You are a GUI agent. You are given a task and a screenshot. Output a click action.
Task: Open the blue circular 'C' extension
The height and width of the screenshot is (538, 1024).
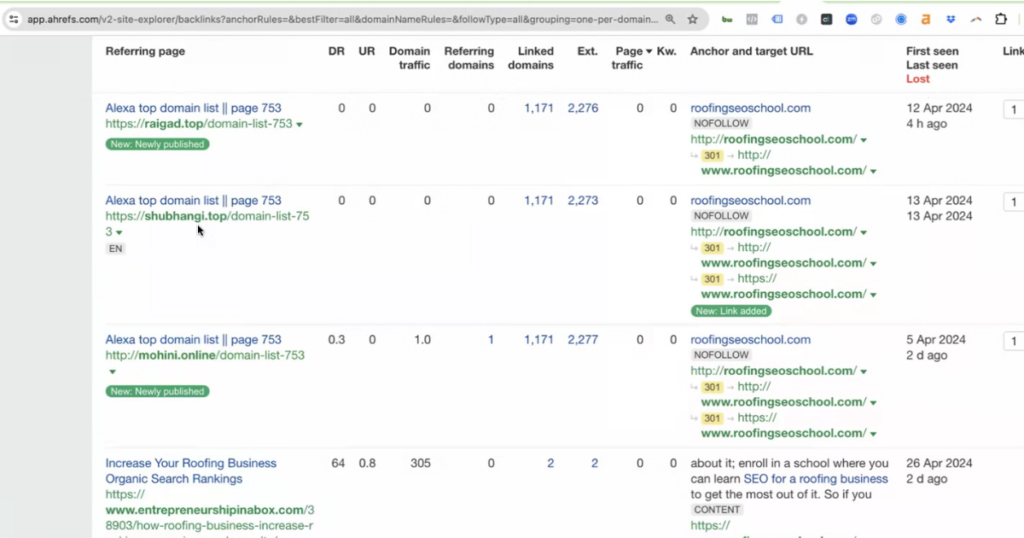click(901, 20)
